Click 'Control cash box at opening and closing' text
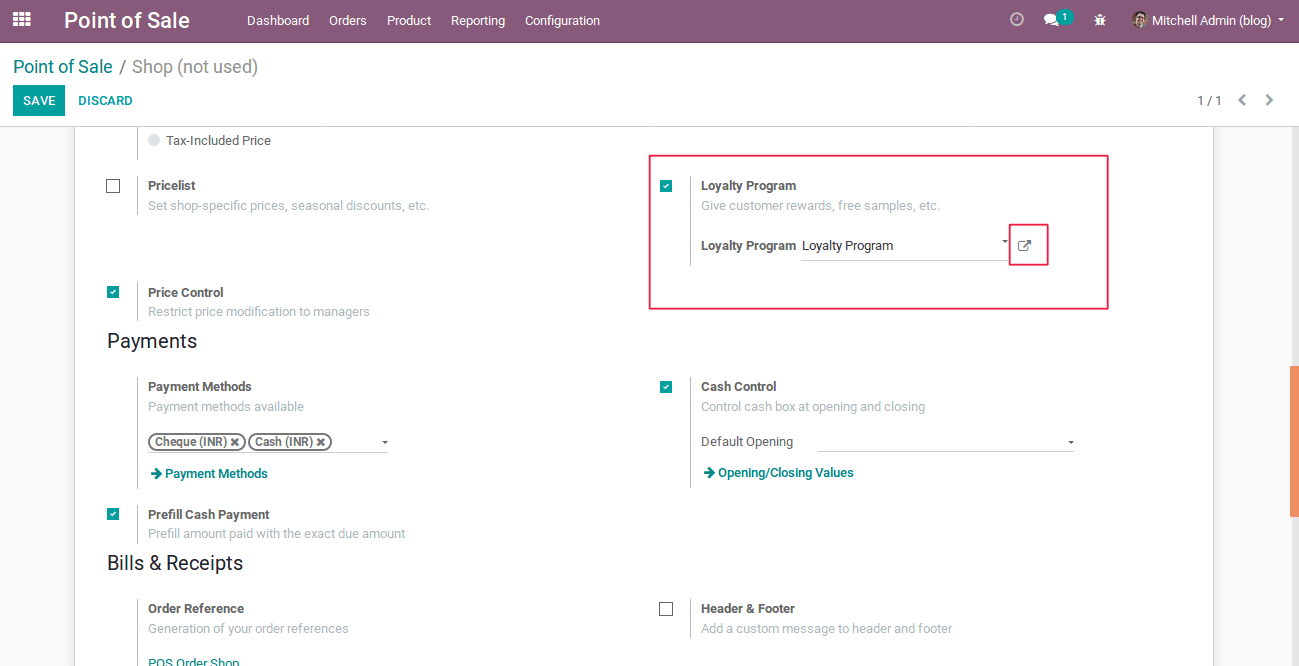The width and height of the screenshot is (1299, 666). 813,407
